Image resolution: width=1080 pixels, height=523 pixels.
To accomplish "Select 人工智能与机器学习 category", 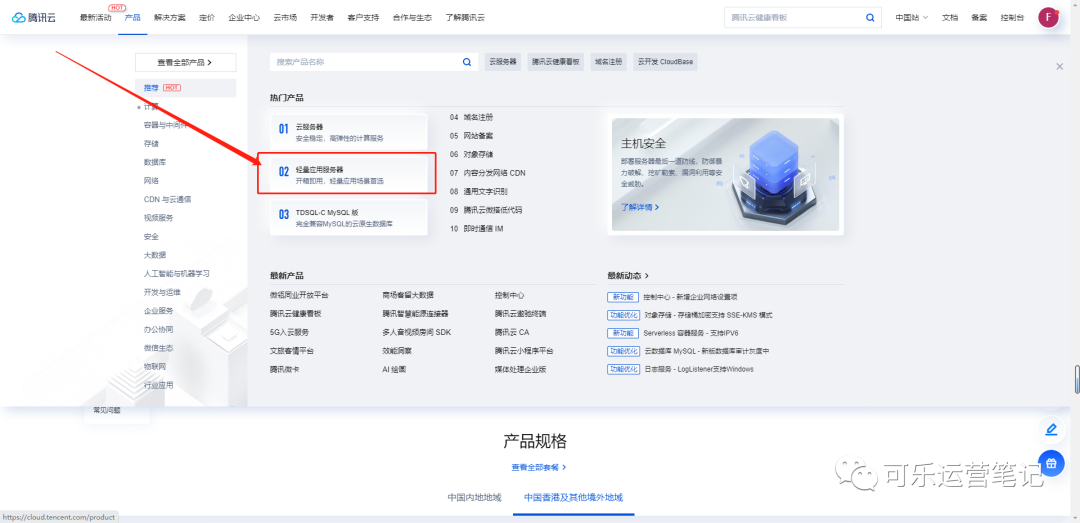I will [x=177, y=274].
